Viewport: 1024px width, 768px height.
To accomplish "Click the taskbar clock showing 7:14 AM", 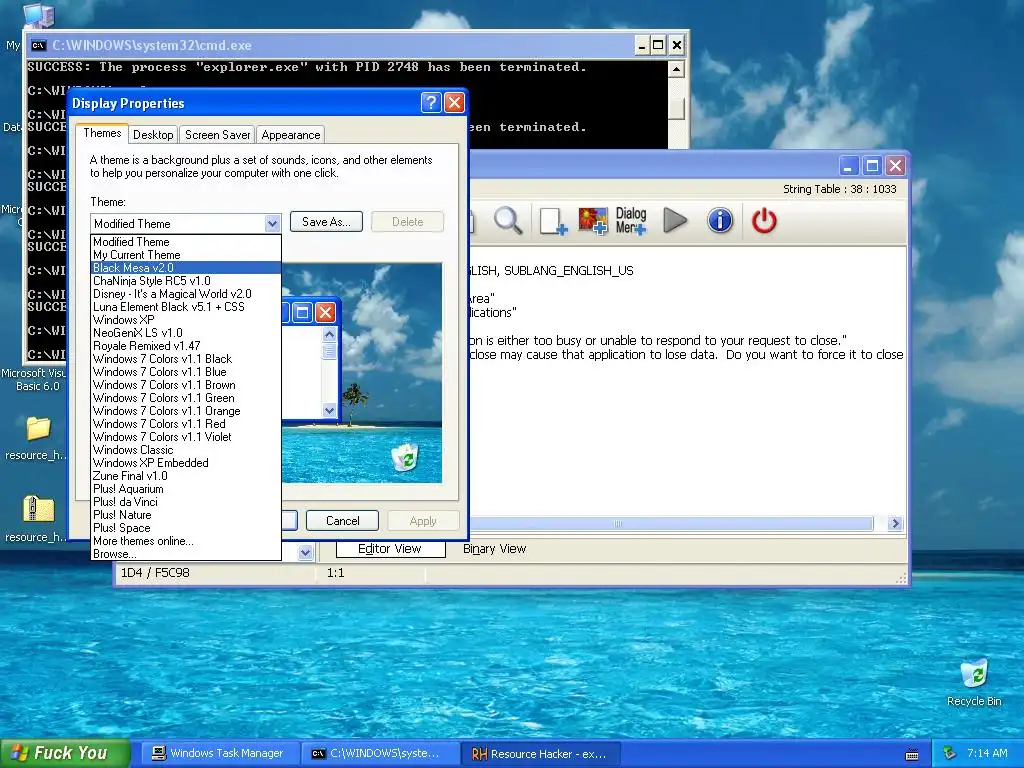I will pos(987,753).
